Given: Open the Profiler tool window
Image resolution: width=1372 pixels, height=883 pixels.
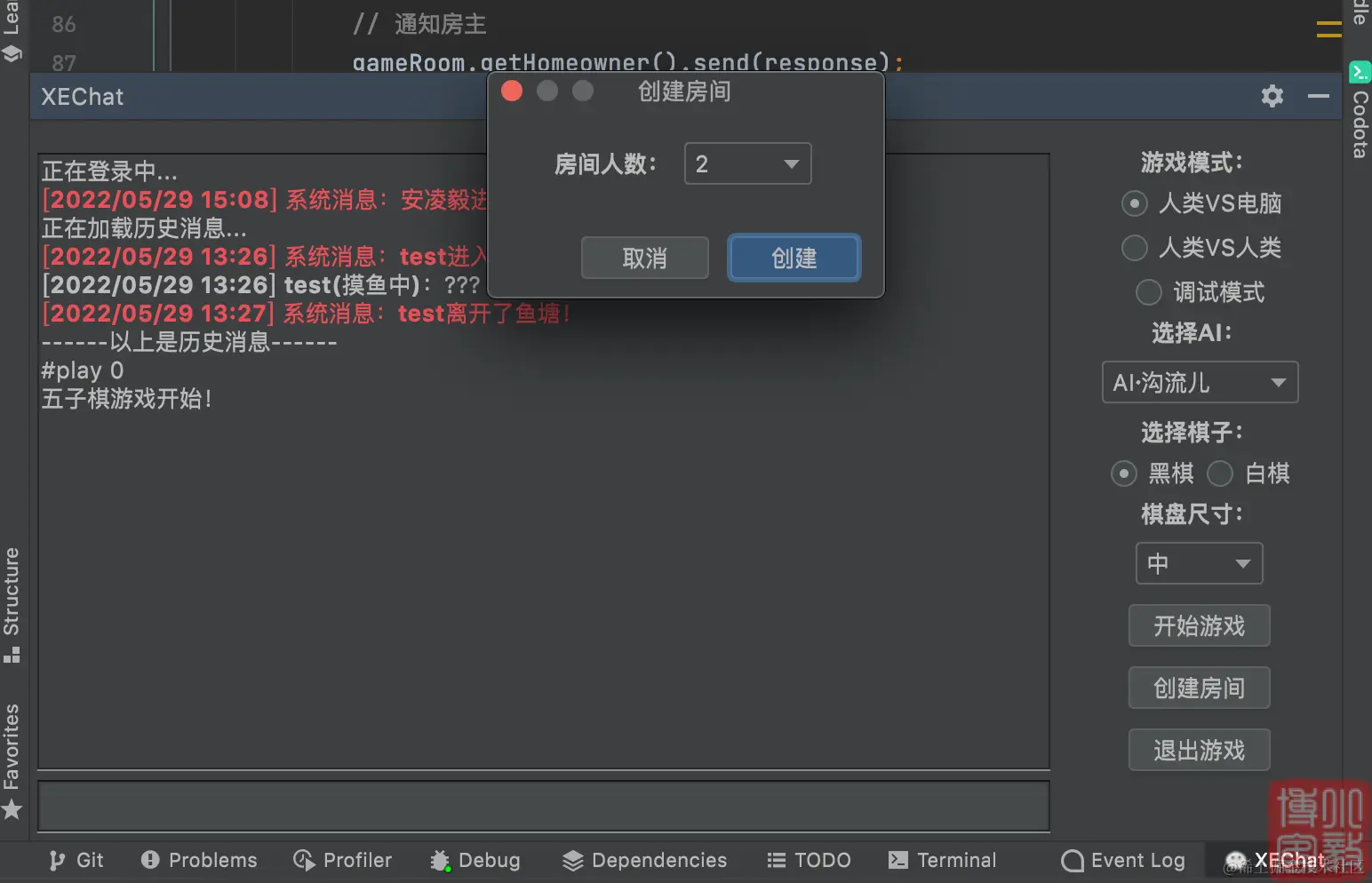Looking at the screenshot, I should 343,860.
